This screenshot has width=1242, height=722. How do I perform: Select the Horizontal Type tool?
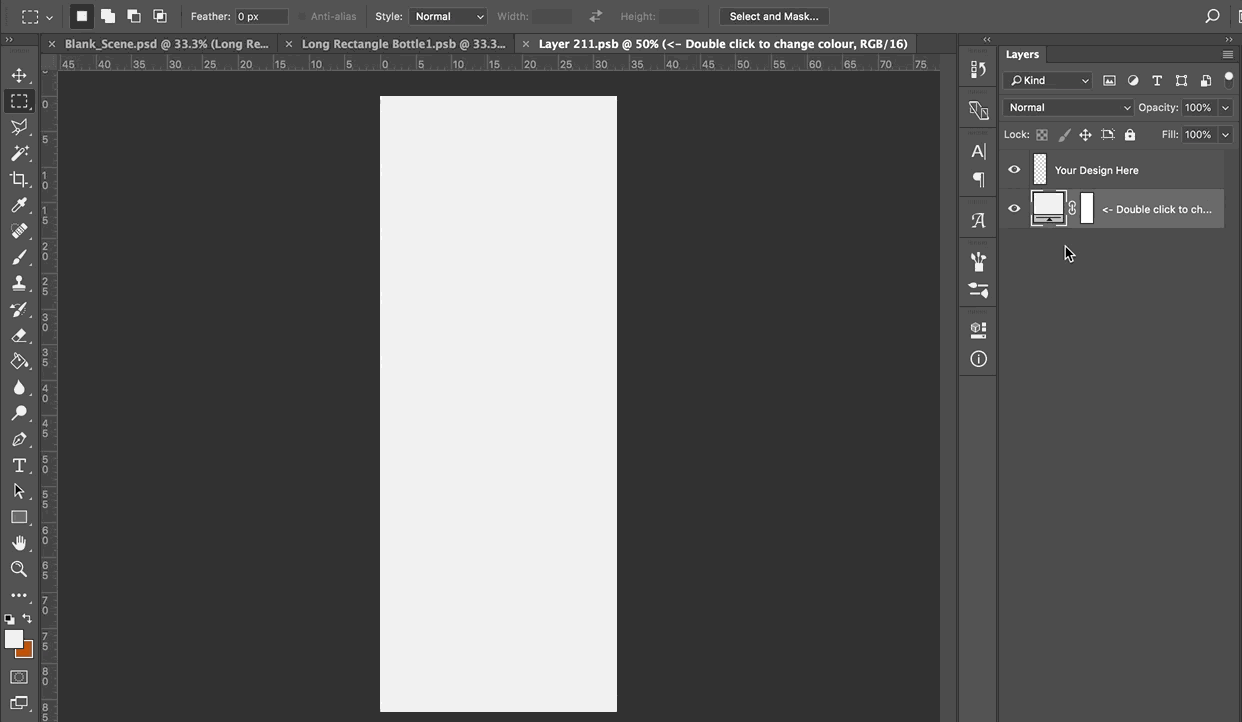[x=19, y=465]
